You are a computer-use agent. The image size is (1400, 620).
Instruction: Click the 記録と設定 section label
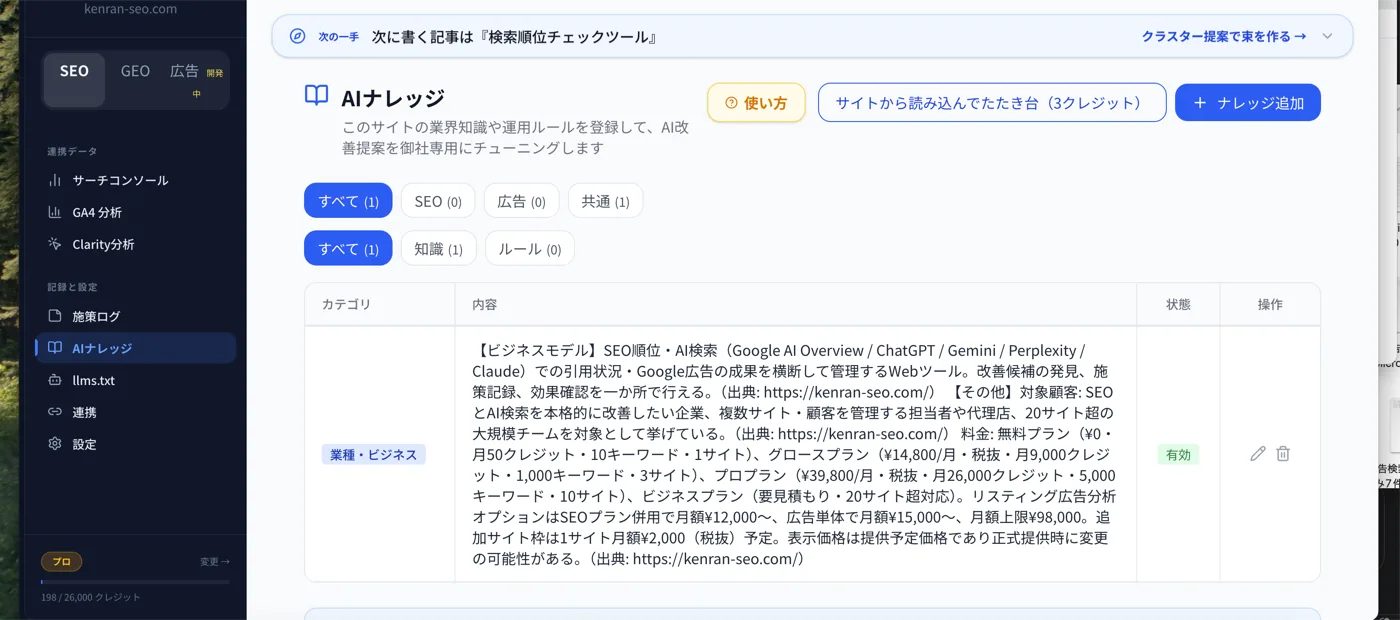(72, 287)
